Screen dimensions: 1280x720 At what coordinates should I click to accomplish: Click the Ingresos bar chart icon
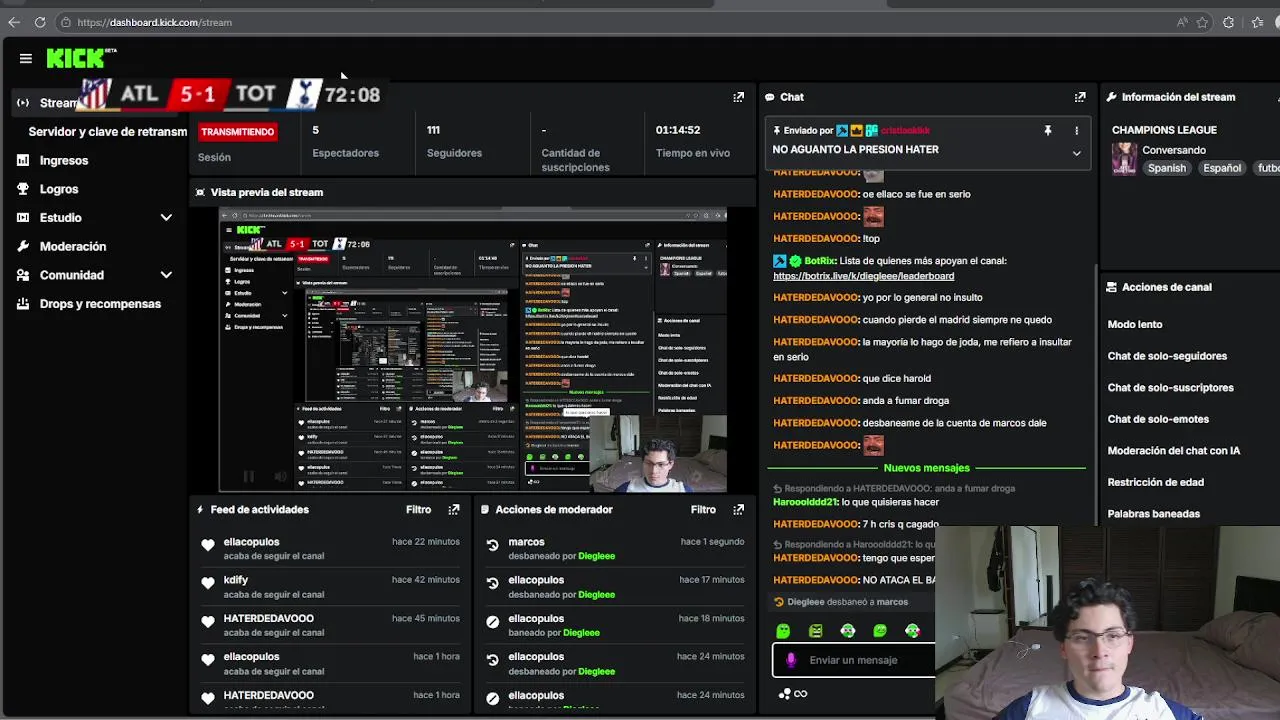click(x=23, y=160)
